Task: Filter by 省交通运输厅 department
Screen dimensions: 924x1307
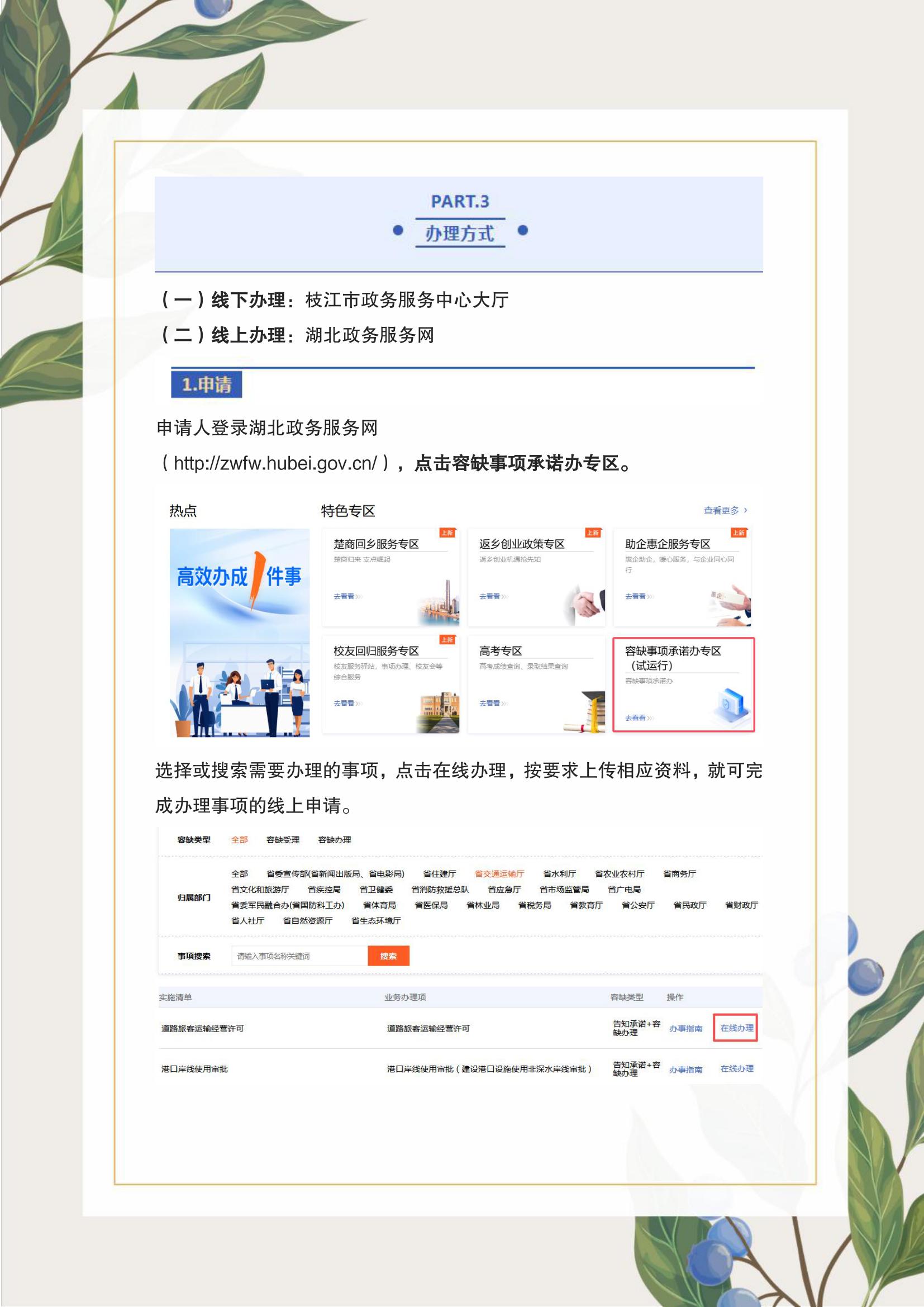Action: [x=499, y=874]
